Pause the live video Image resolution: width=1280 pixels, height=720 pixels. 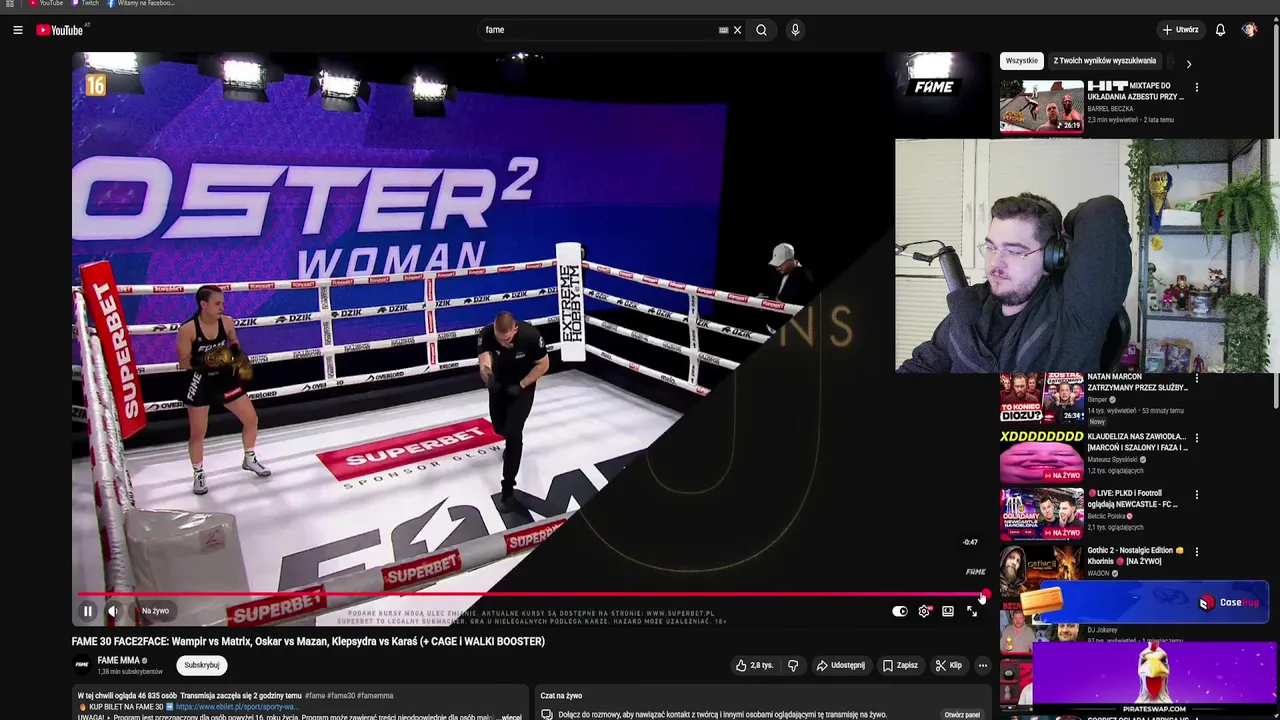tap(87, 611)
